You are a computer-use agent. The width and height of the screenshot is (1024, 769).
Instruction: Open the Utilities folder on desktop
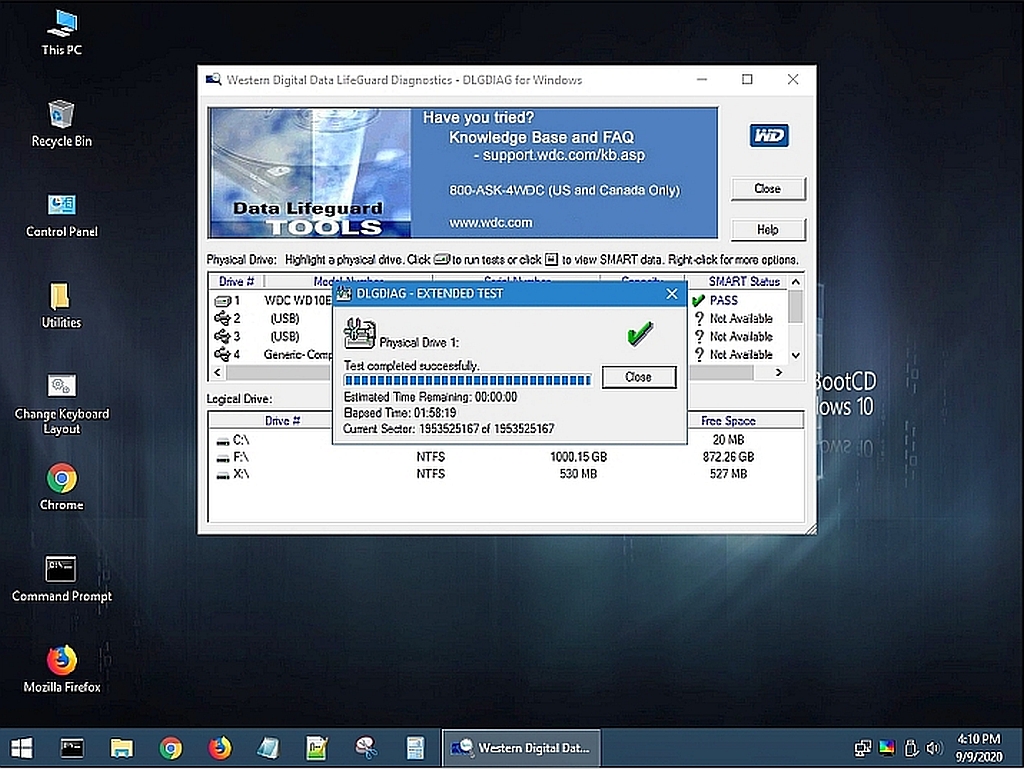(61, 306)
